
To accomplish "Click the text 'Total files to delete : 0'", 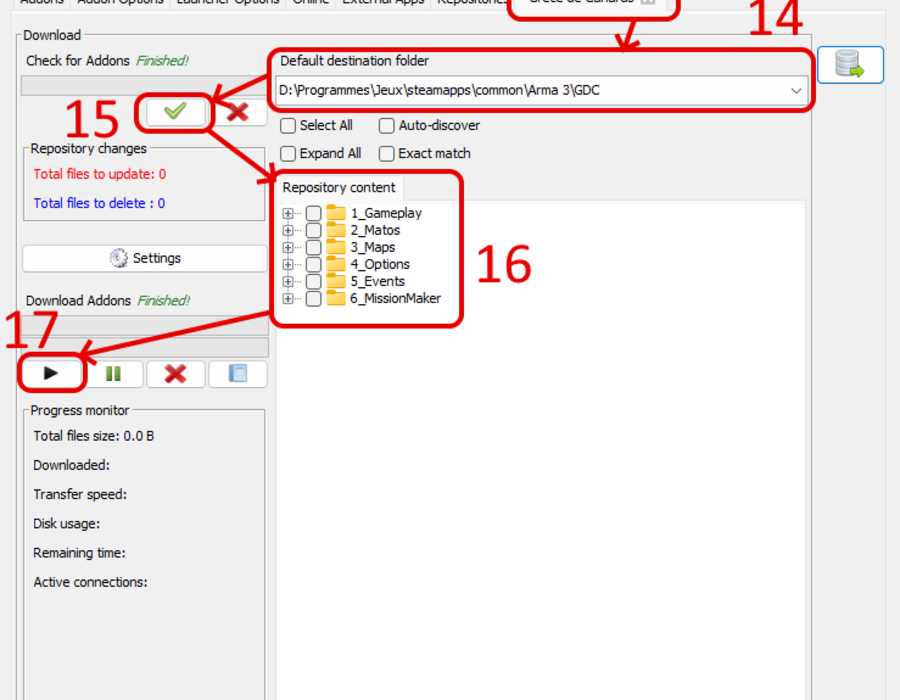I will [99, 203].
